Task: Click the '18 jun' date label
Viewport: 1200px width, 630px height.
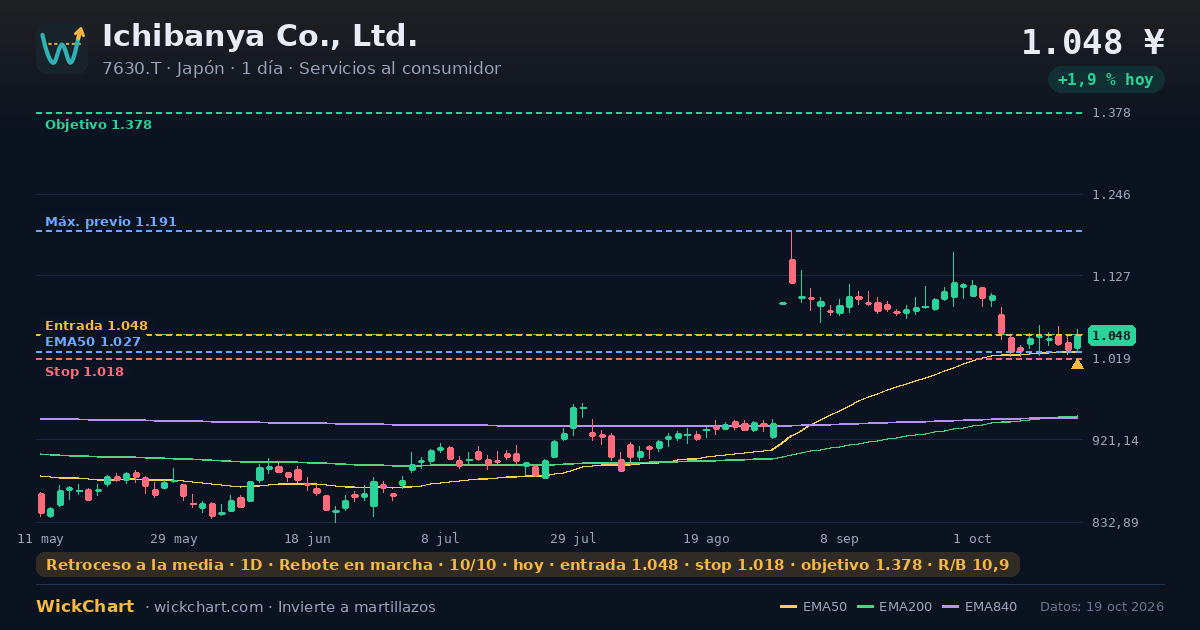Action: click(x=307, y=538)
